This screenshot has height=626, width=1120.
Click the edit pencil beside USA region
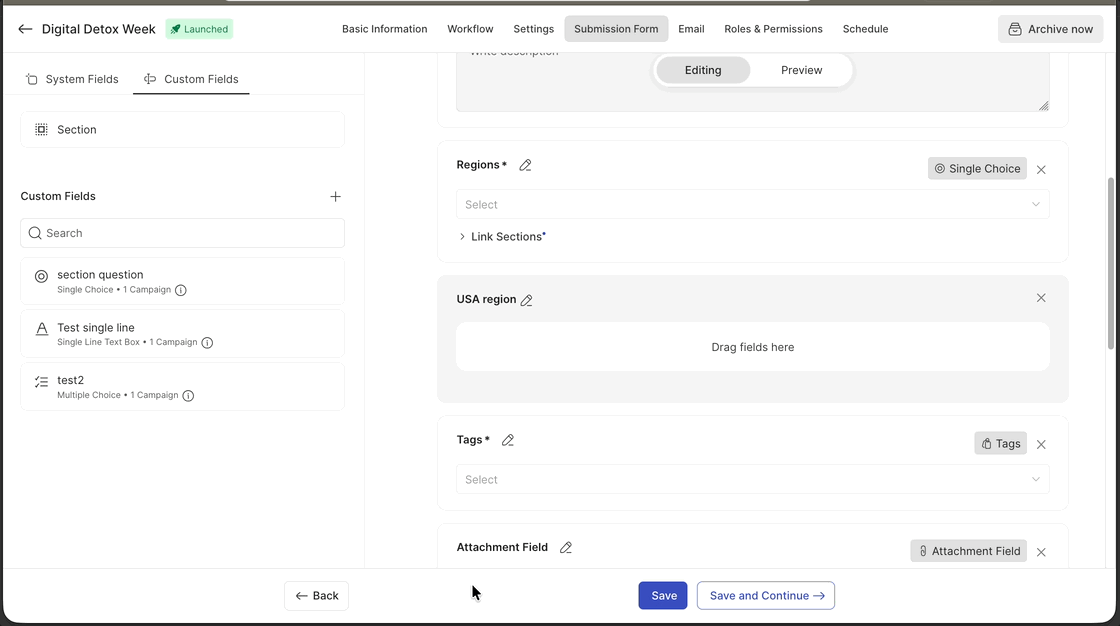point(527,300)
